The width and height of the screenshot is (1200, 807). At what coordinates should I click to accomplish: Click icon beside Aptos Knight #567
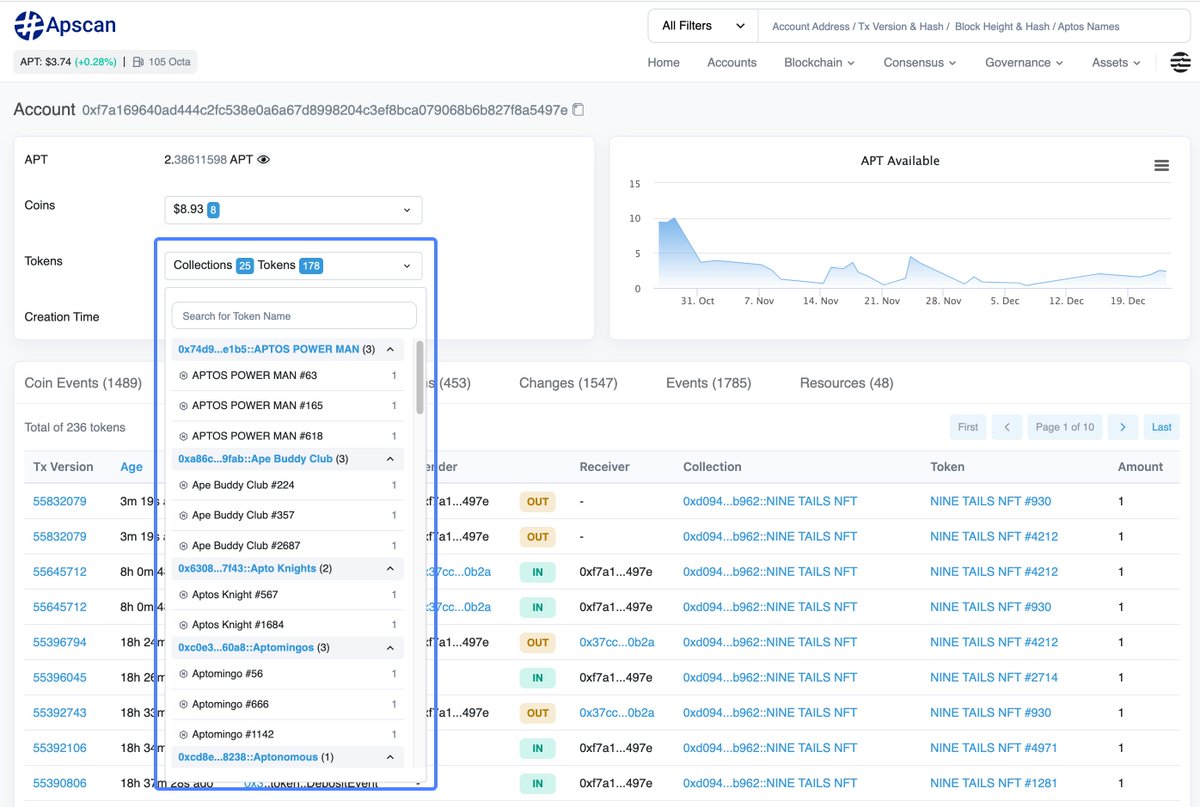183,595
